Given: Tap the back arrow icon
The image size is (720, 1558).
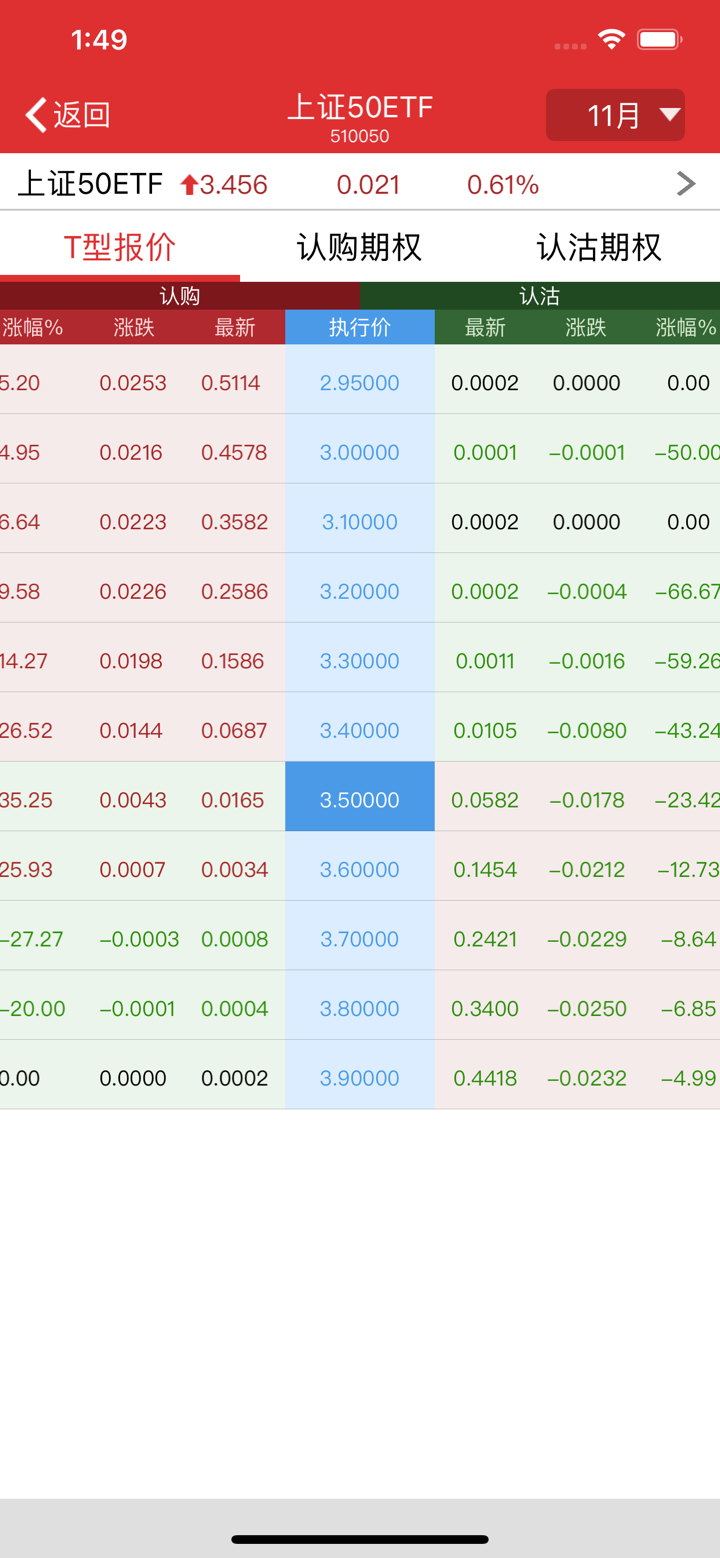Looking at the screenshot, I should pos(37,115).
